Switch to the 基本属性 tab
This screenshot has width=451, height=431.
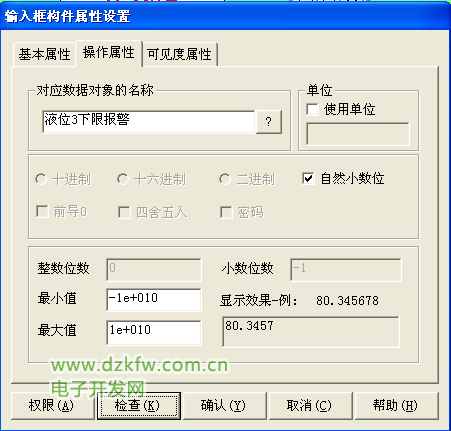44,55
